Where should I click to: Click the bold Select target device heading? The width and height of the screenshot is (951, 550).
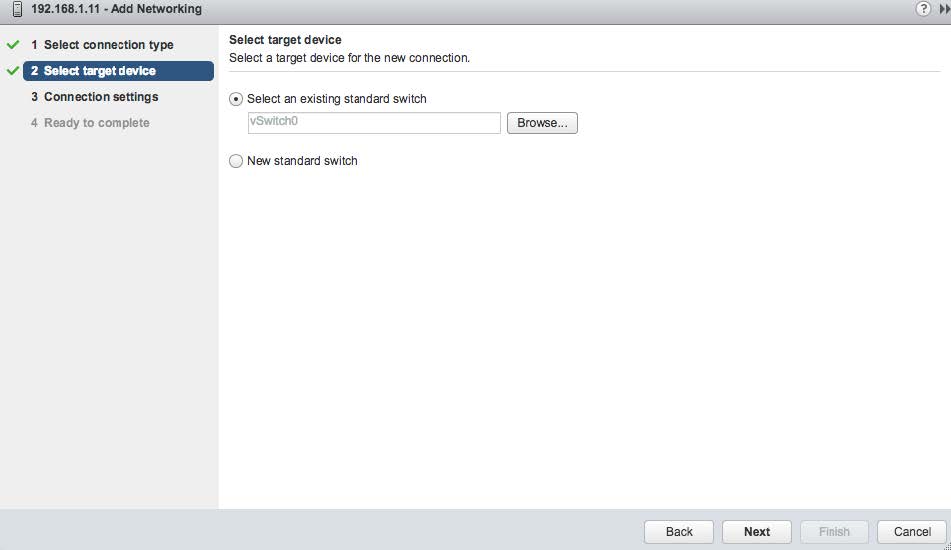click(285, 40)
